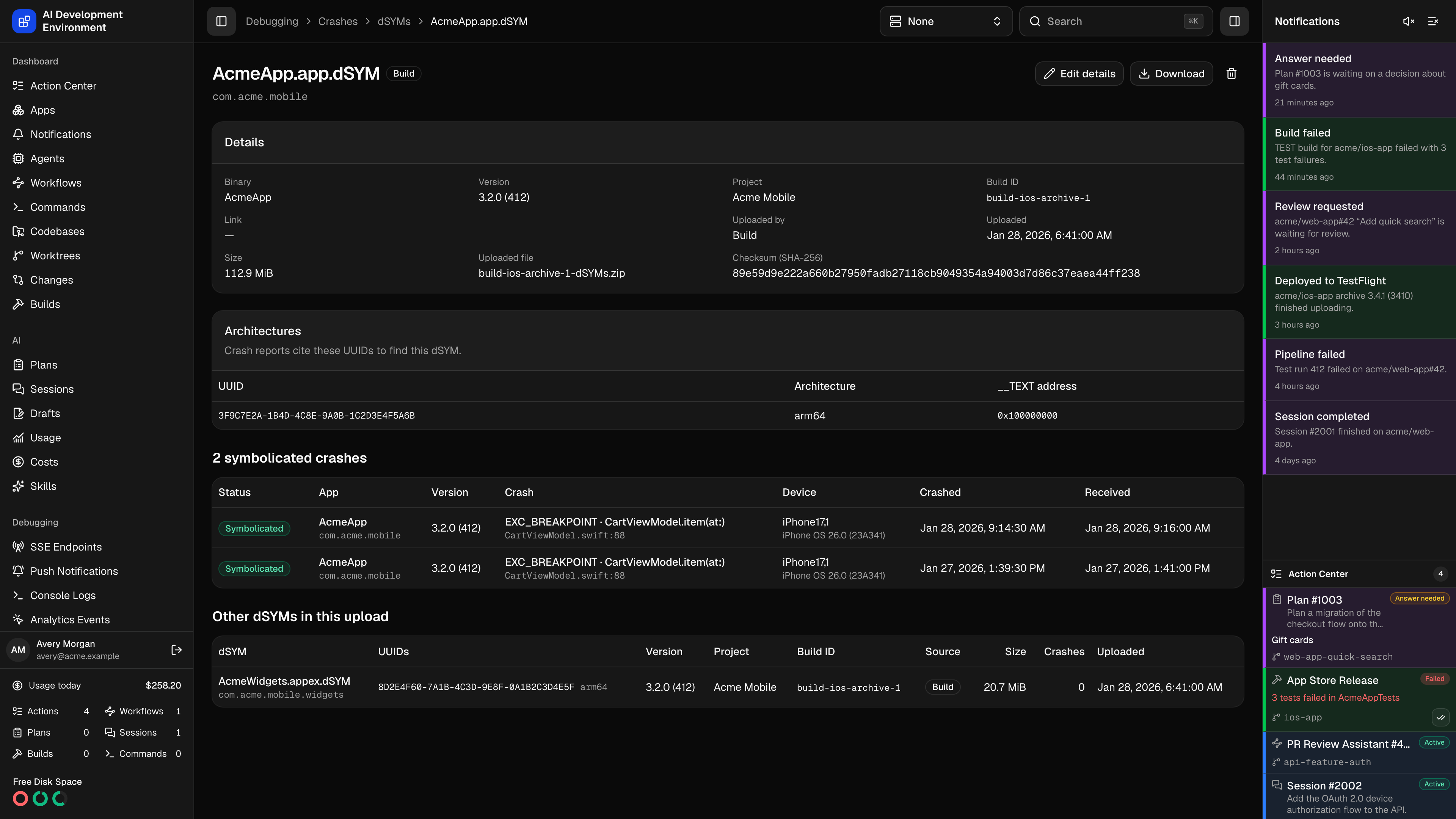Open the Answer needed notification
1456x819 pixels.
coord(1359,80)
